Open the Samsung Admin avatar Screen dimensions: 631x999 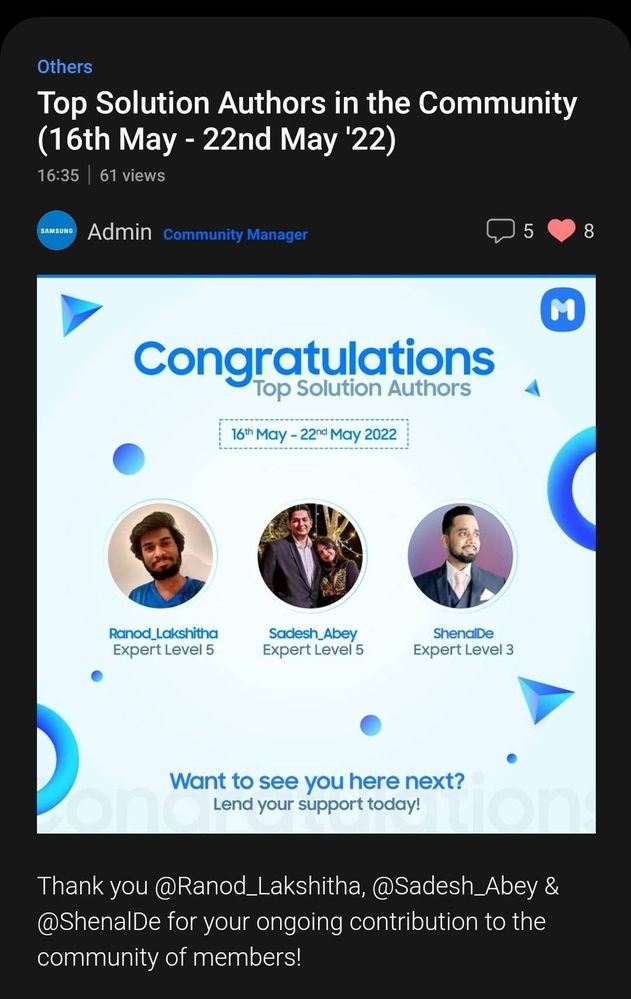57,231
